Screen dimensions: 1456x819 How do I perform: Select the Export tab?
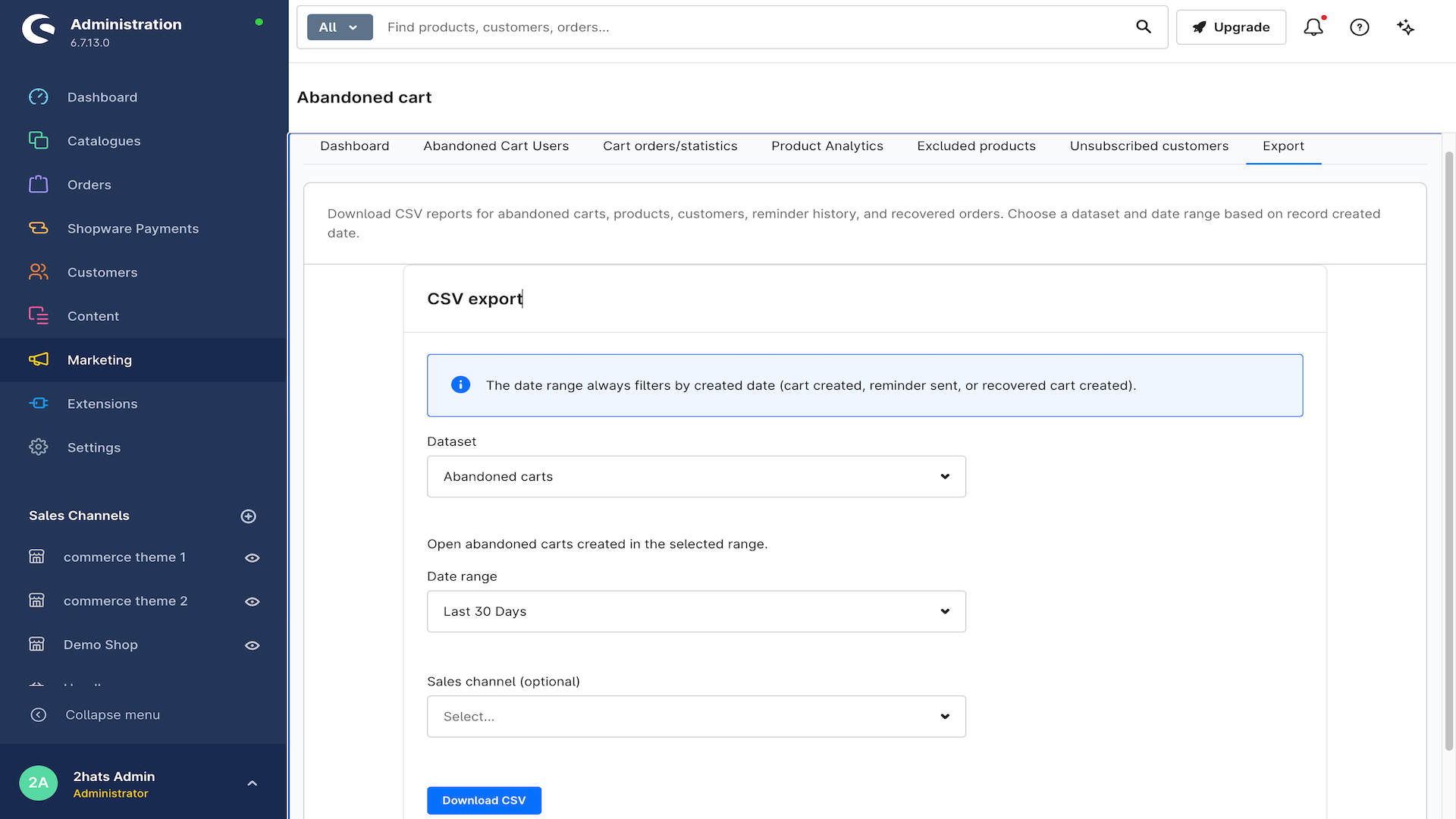click(x=1283, y=146)
